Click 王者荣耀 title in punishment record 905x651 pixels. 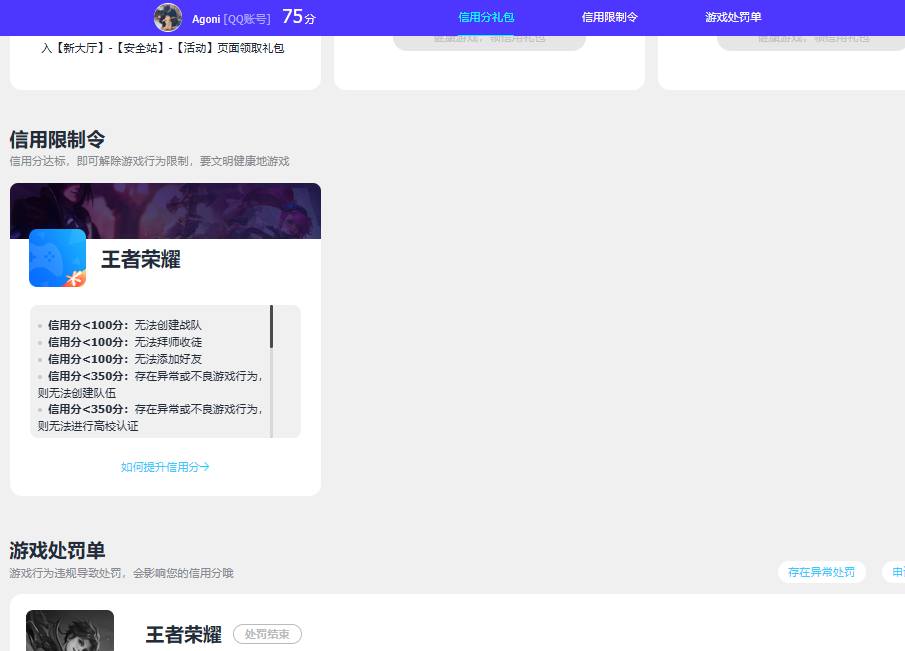184,635
